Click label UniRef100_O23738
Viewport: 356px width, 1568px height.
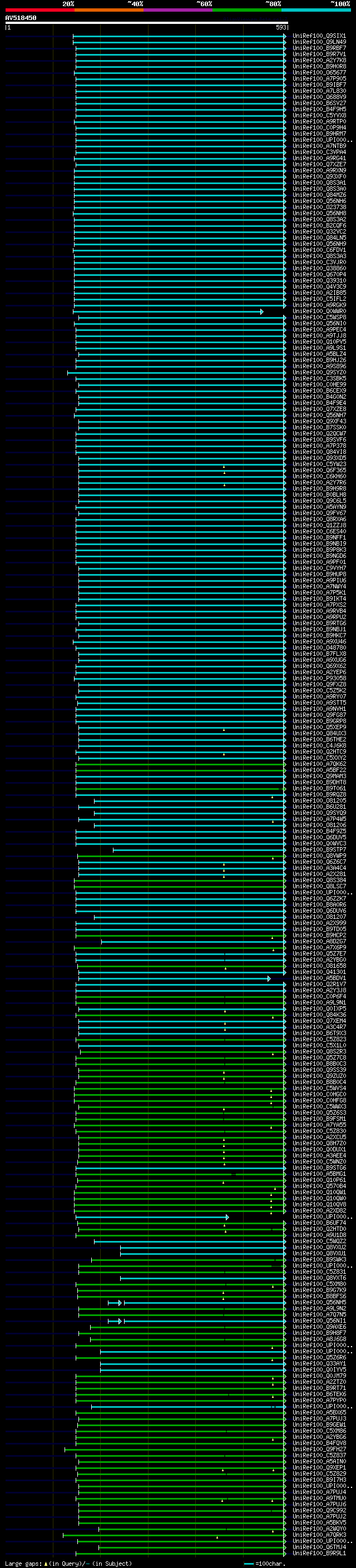(319, 207)
